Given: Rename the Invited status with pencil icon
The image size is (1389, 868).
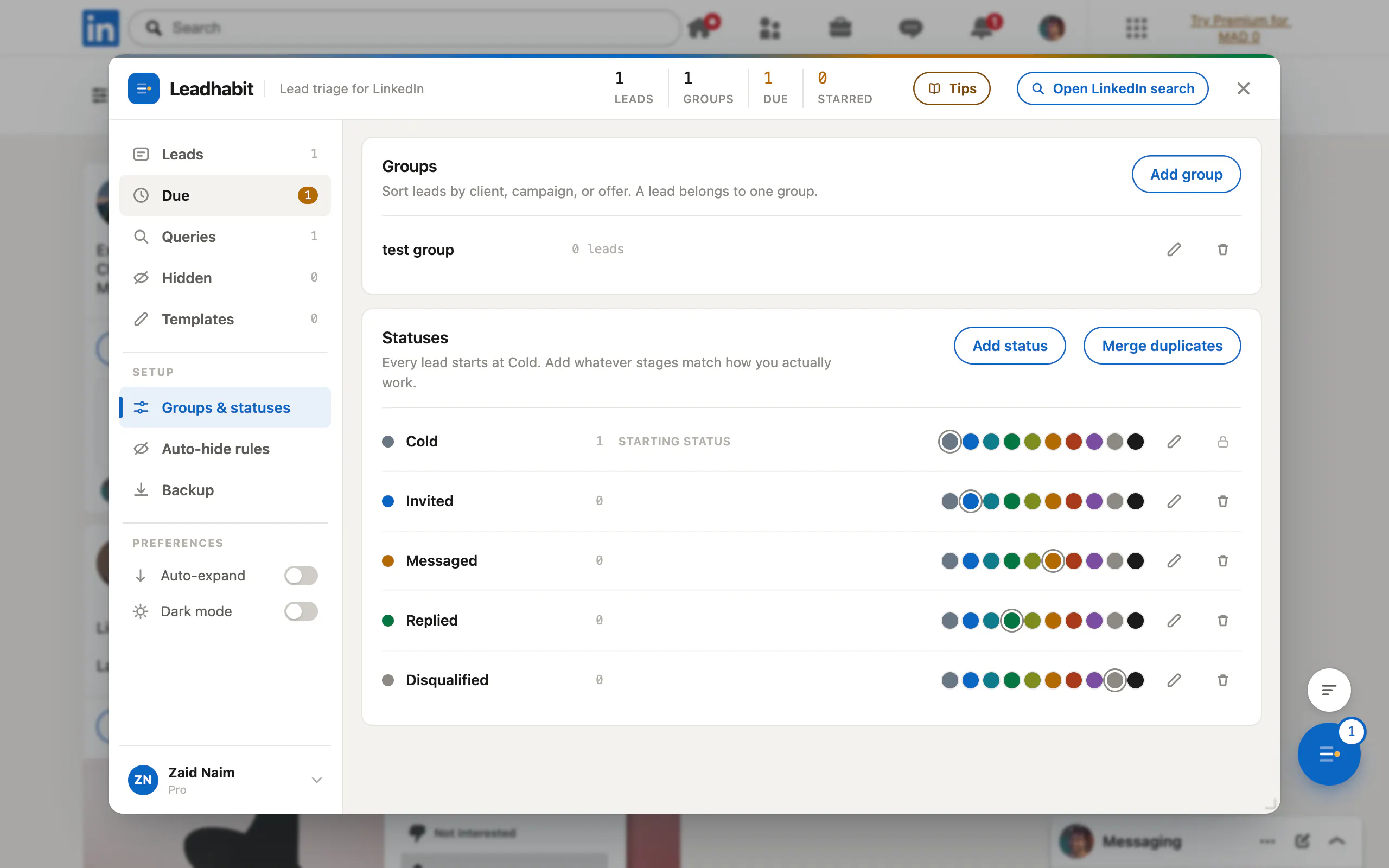Looking at the screenshot, I should [1174, 501].
